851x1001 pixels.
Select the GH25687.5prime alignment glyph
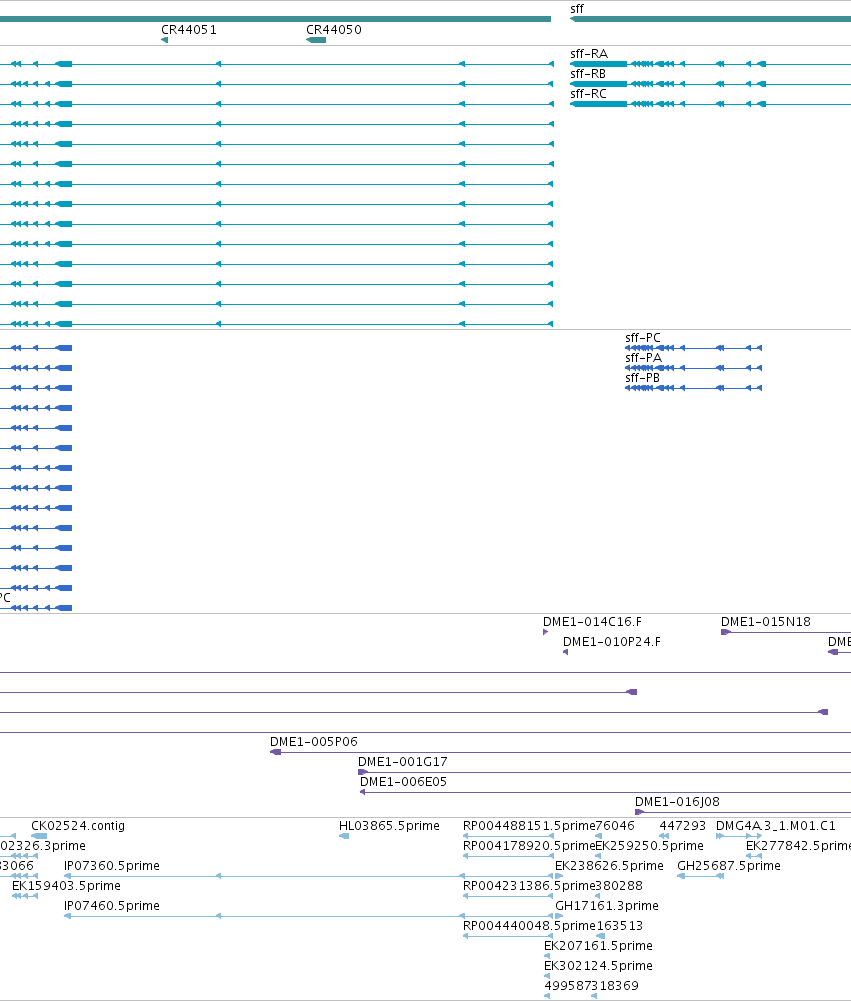click(x=700, y=877)
